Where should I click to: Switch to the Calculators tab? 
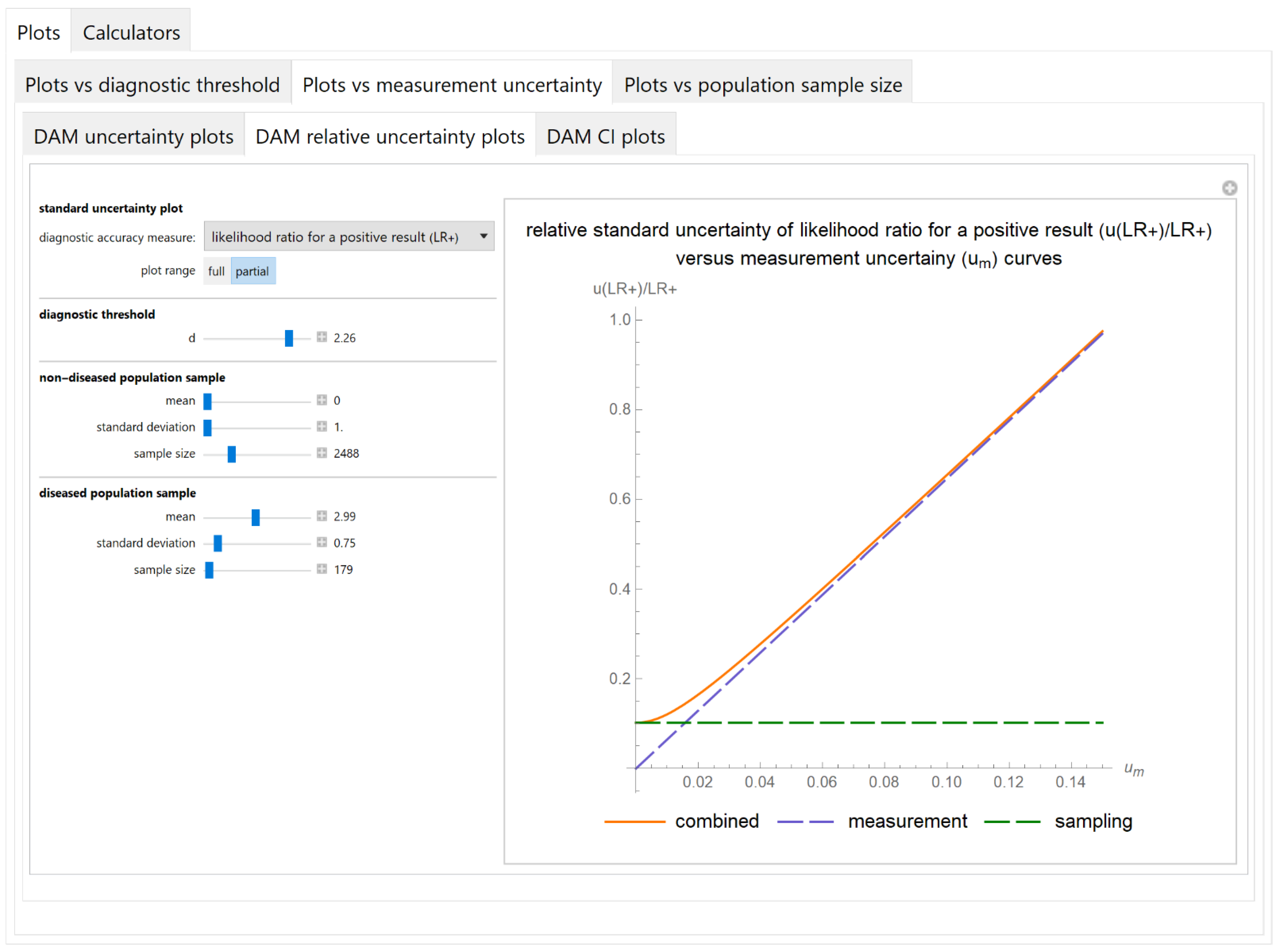(131, 32)
